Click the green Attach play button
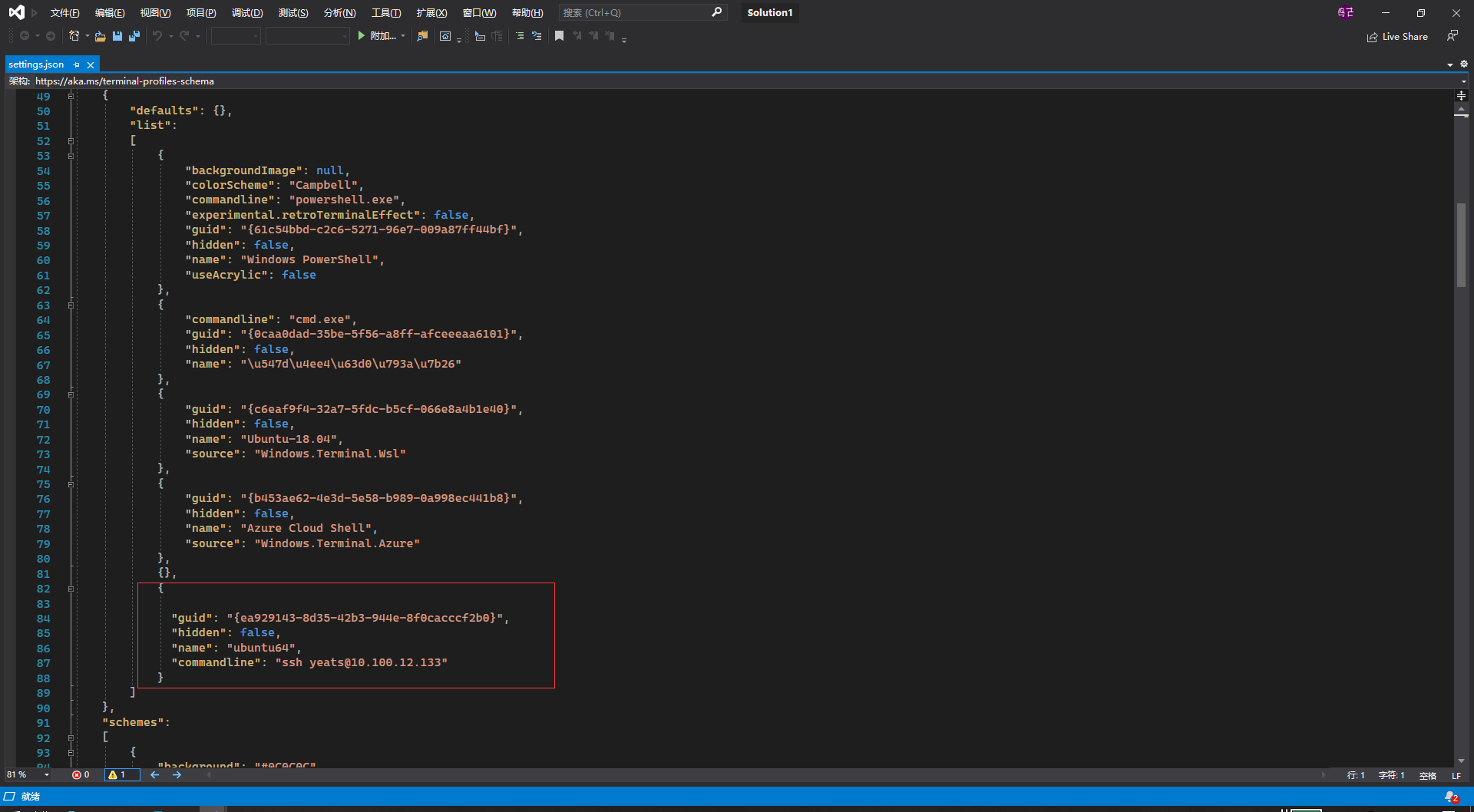Screen dimensions: 1474x812 pos(361,36)
